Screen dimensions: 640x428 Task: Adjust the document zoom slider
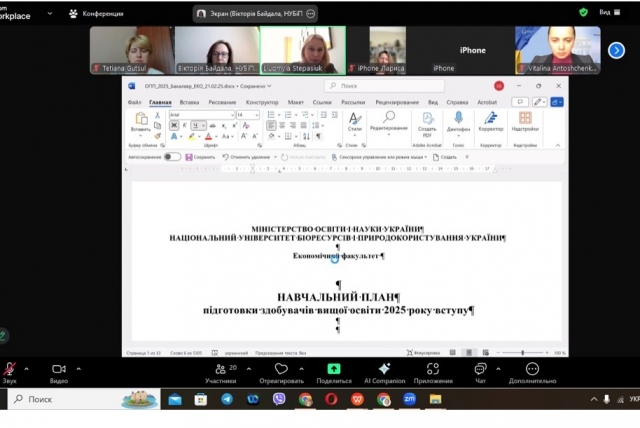pos(522,353)
